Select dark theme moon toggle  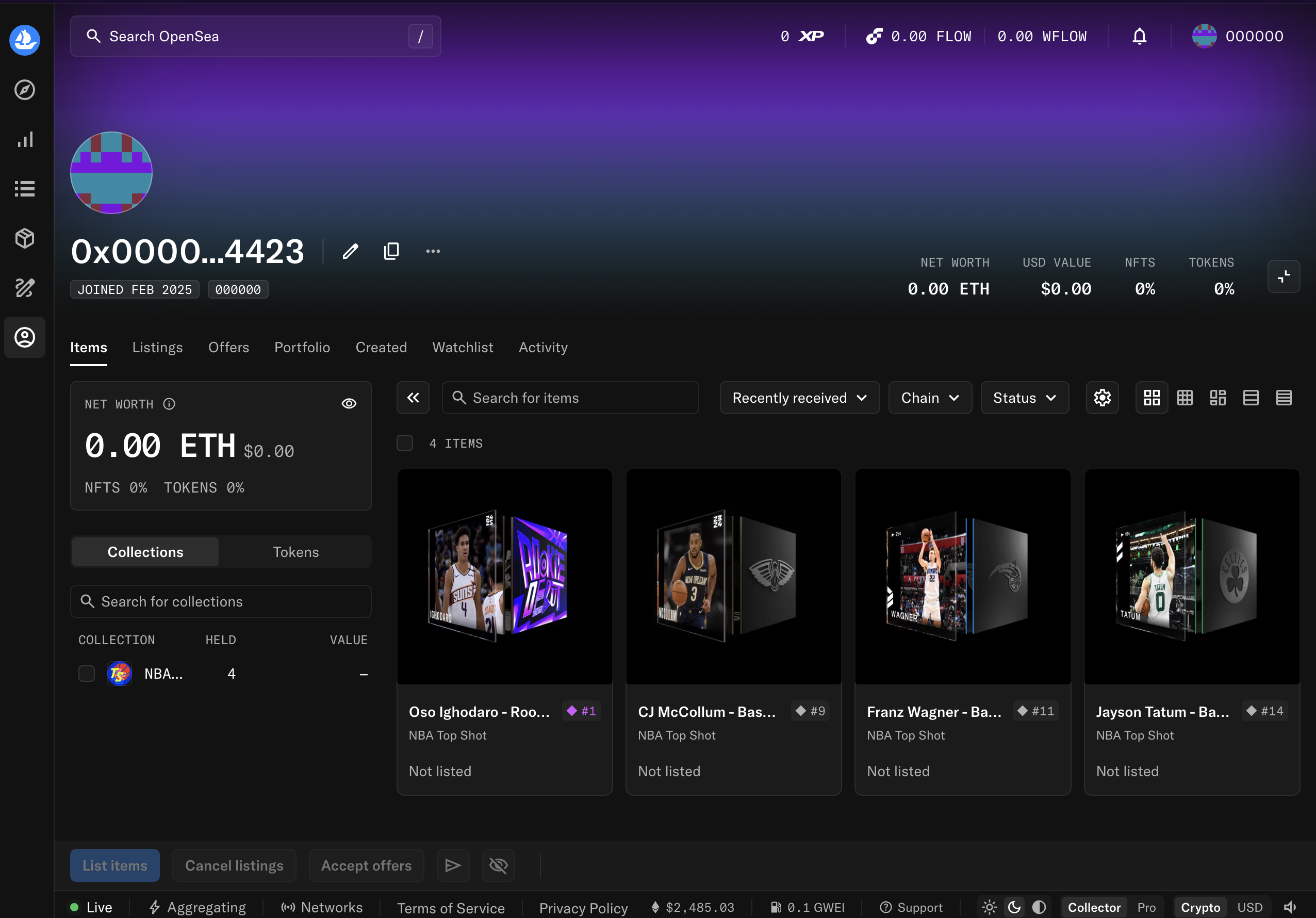(x=1014, y=907)
